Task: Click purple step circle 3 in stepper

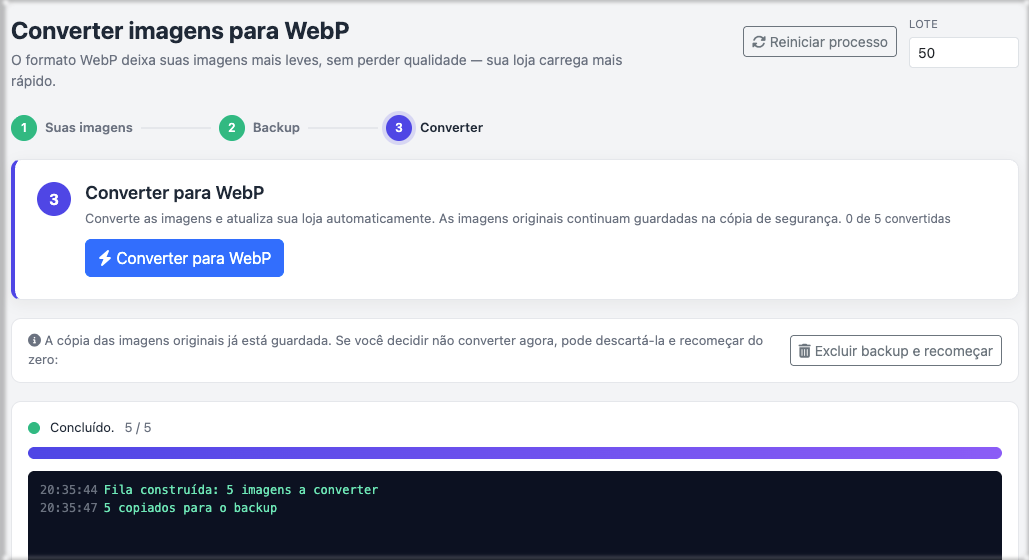Action: [x=398, y=127]
